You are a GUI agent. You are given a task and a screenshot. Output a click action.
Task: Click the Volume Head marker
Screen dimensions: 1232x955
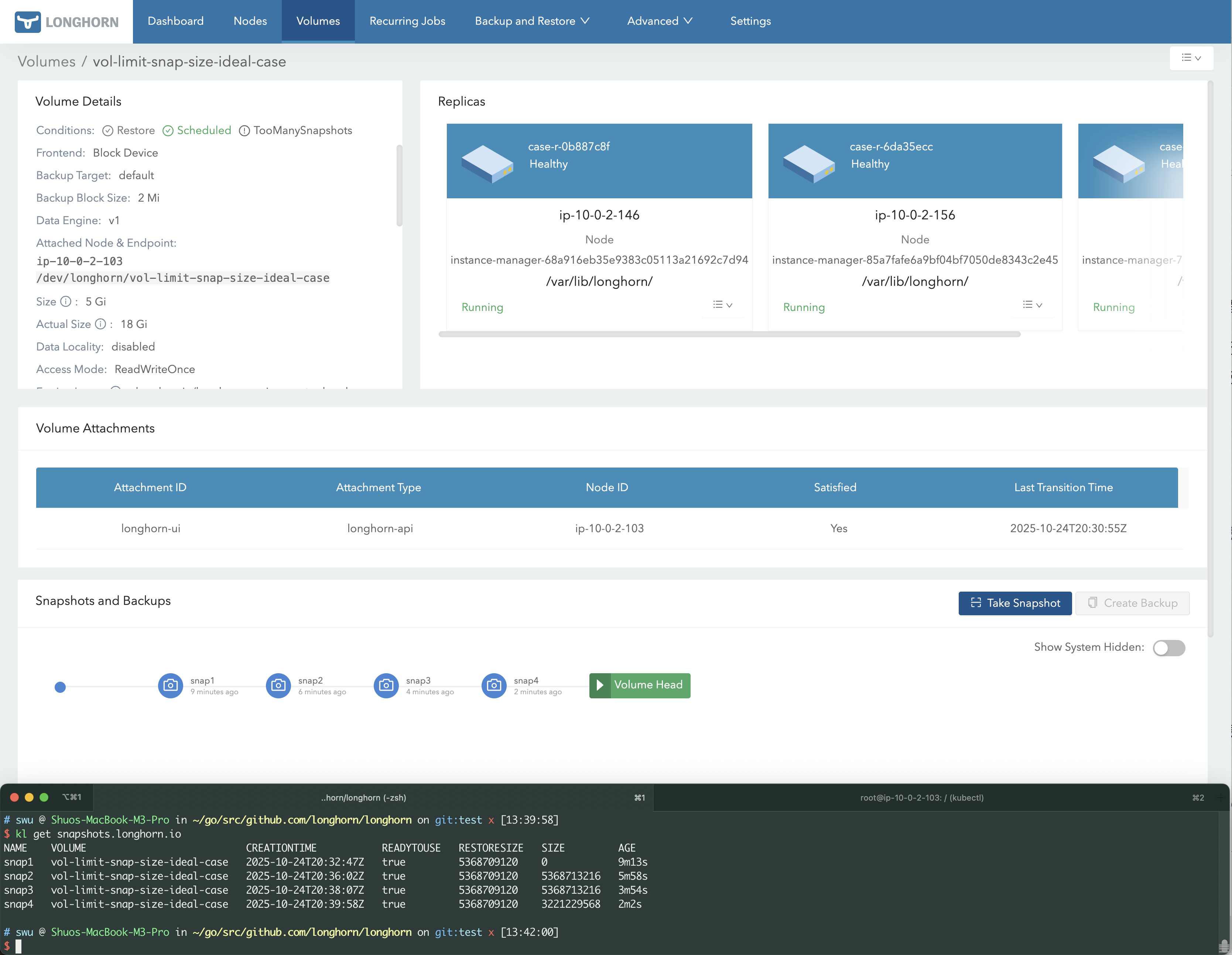(640, 685)
